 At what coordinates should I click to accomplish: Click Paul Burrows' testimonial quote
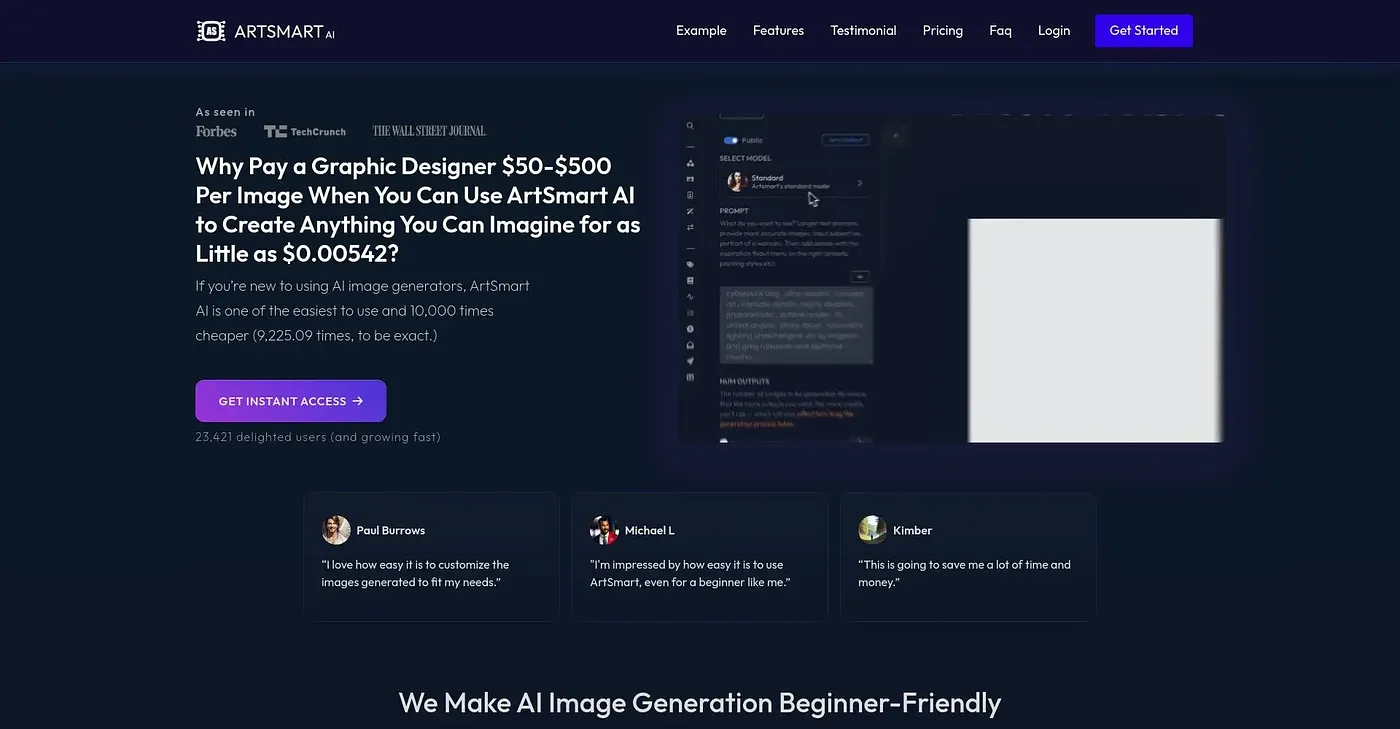pyautogui.click(x=415, y=573)
